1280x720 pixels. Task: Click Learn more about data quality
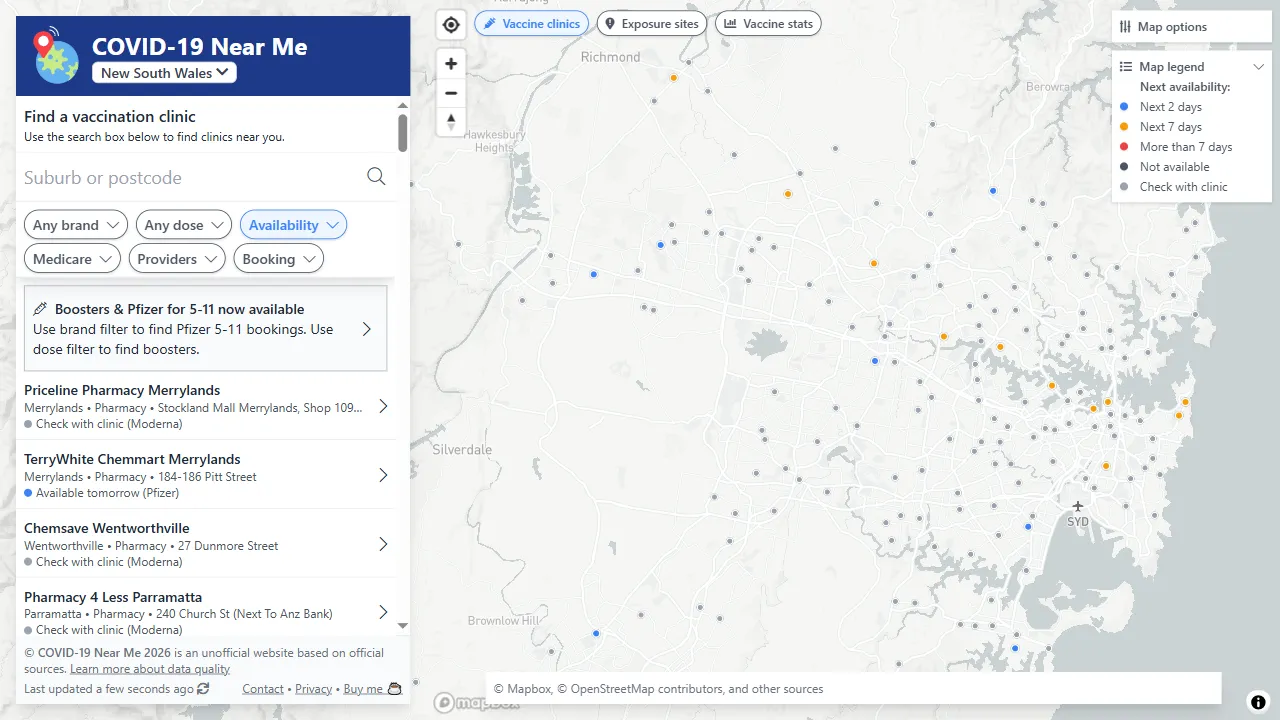tap(149, 668)
